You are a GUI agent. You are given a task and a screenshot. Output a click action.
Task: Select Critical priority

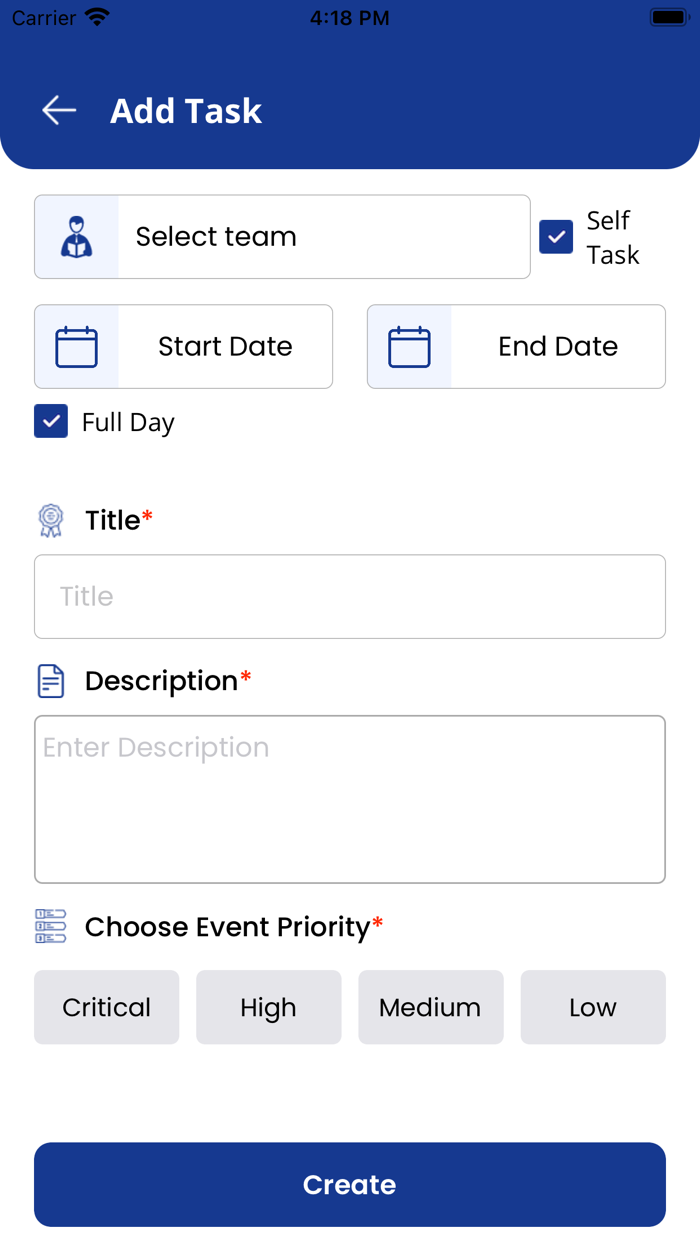pyautogui.click(x=107, y=1007)
